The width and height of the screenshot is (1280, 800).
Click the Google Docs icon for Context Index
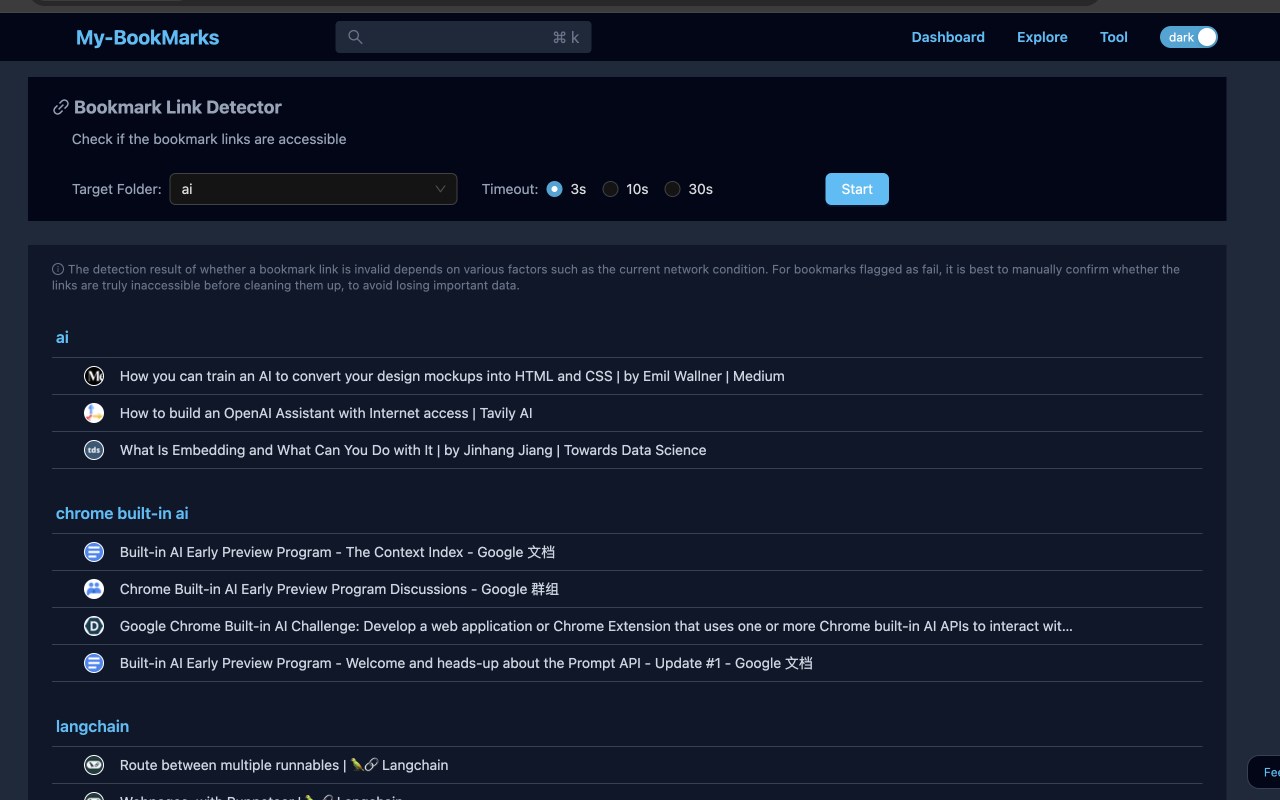pyautogui.click(x=94, y=552)
